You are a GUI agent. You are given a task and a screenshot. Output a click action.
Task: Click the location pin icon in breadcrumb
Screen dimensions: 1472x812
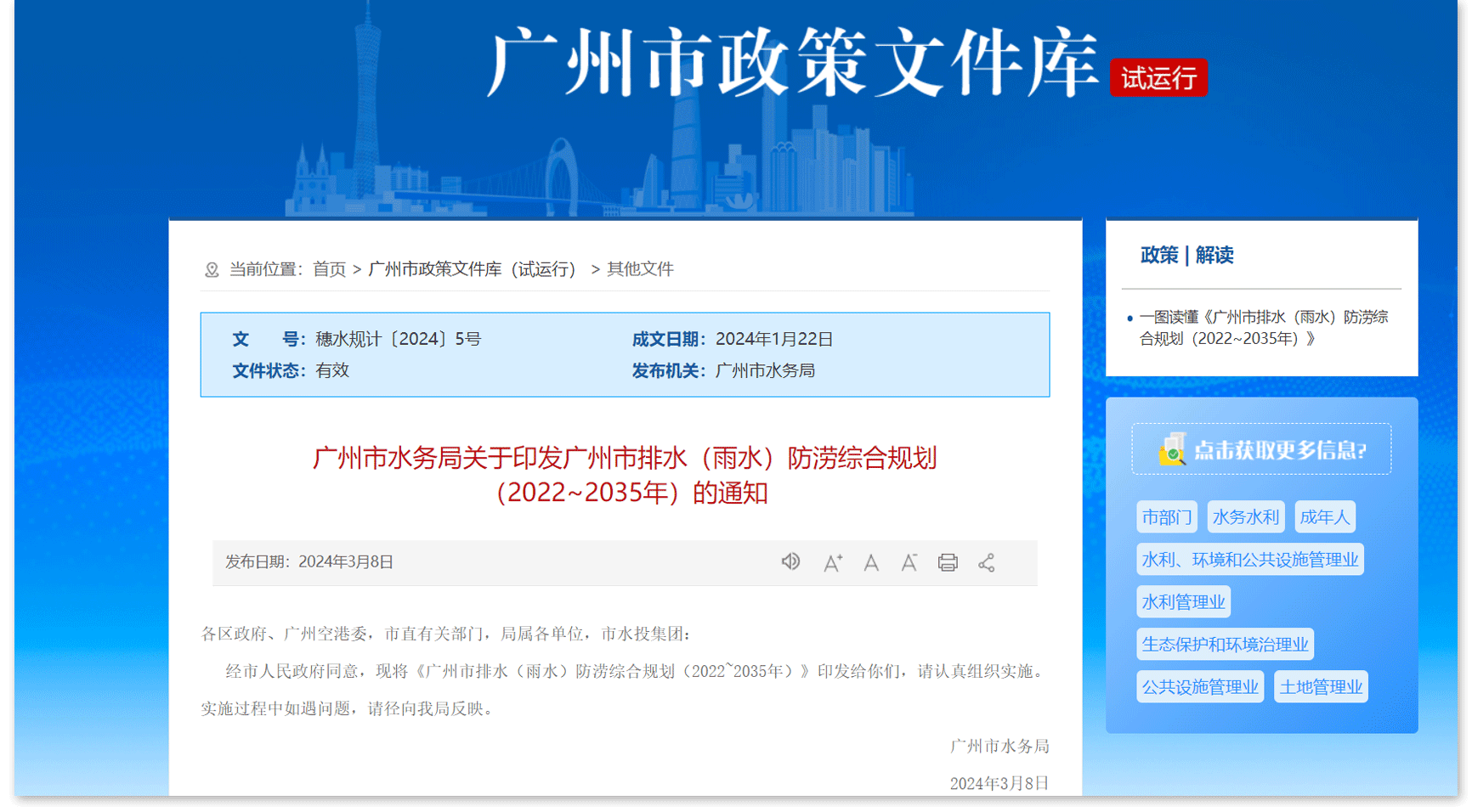(x=212, y=269)
